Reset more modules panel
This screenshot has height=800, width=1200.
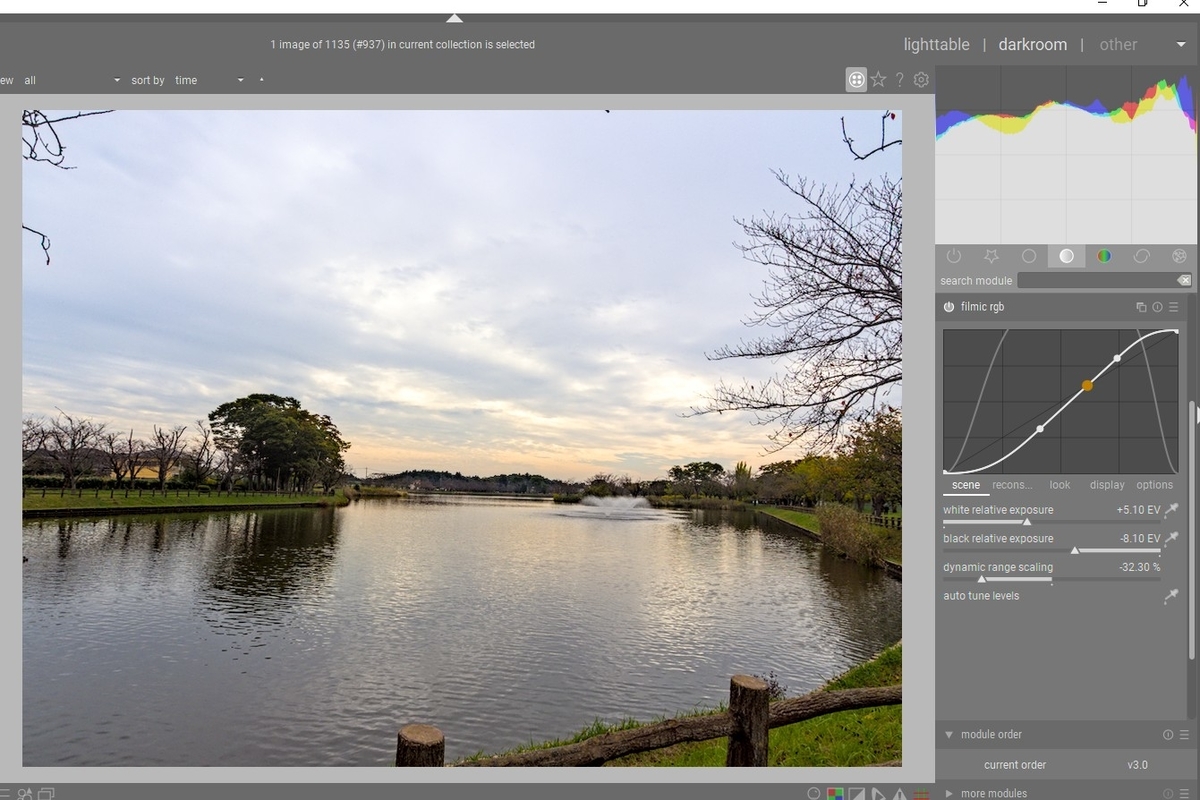(x=1168, y=794)
